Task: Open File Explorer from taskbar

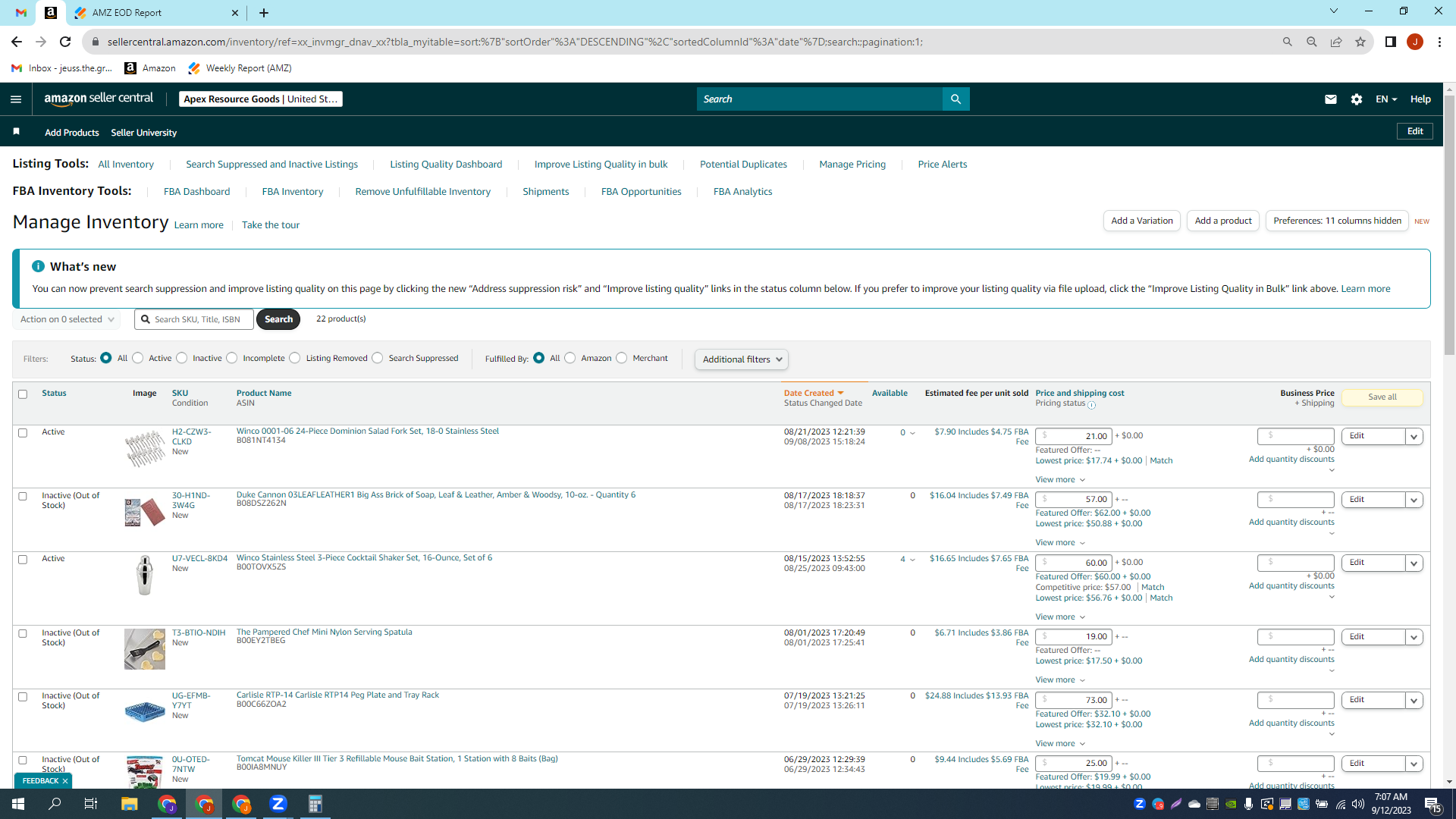Action: coord(129,804)
